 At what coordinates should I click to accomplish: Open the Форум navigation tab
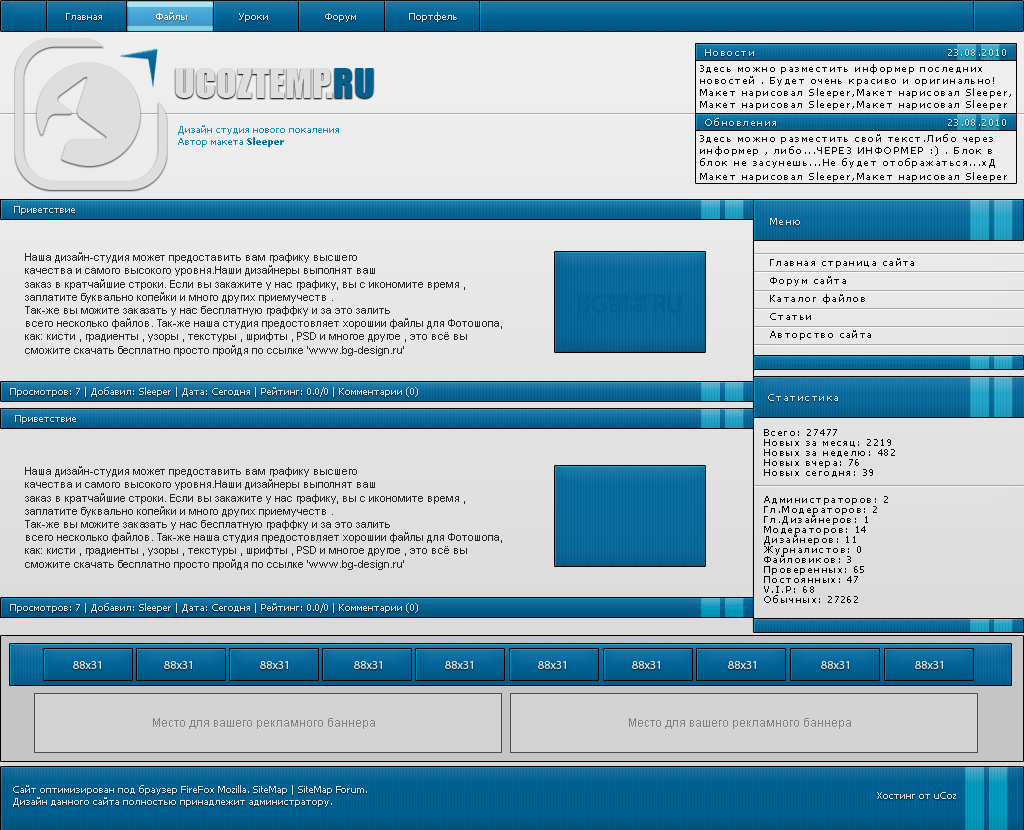[342, 16]
